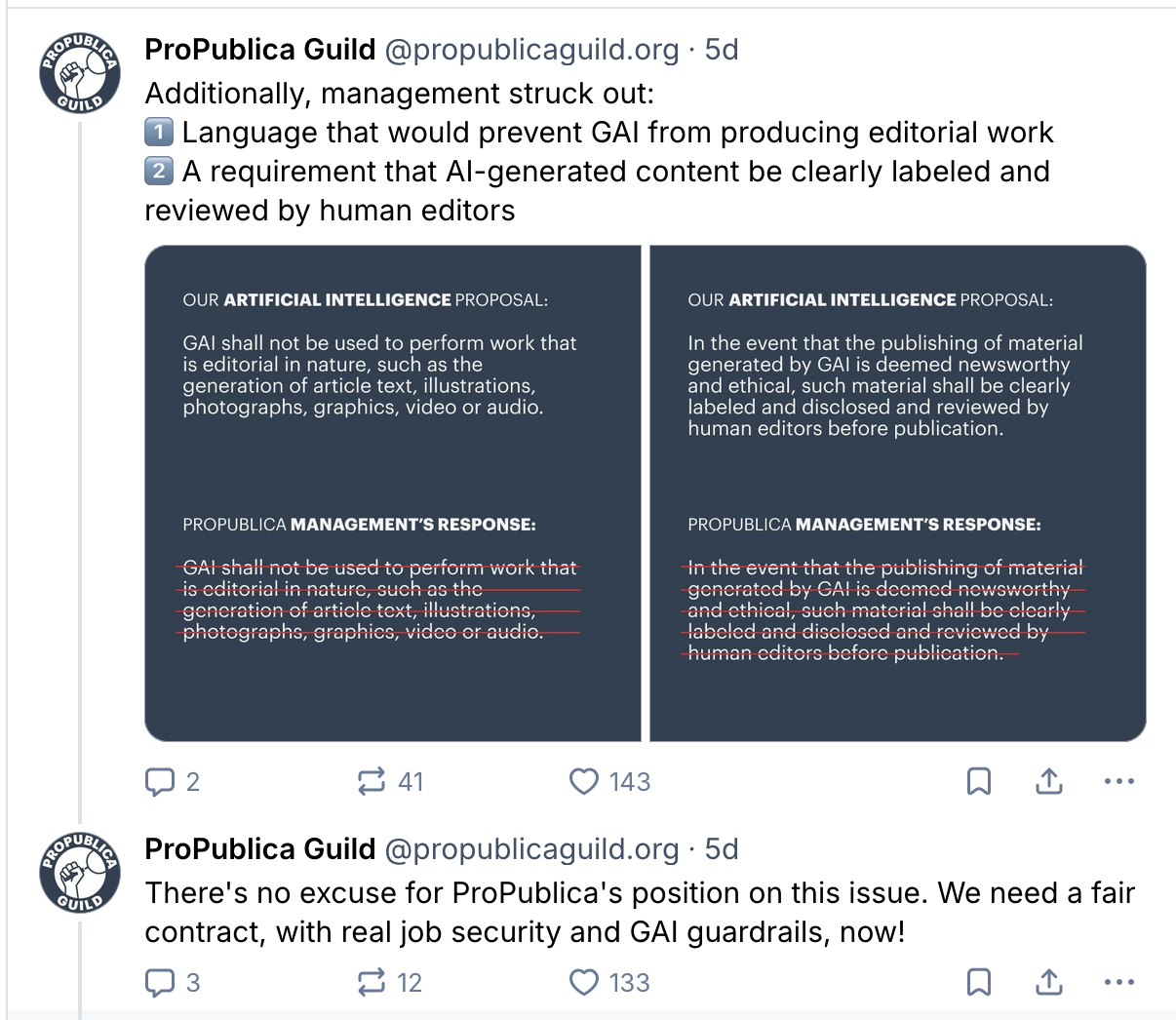Click @propublicaguild.org handle on second post

(531, 849)
